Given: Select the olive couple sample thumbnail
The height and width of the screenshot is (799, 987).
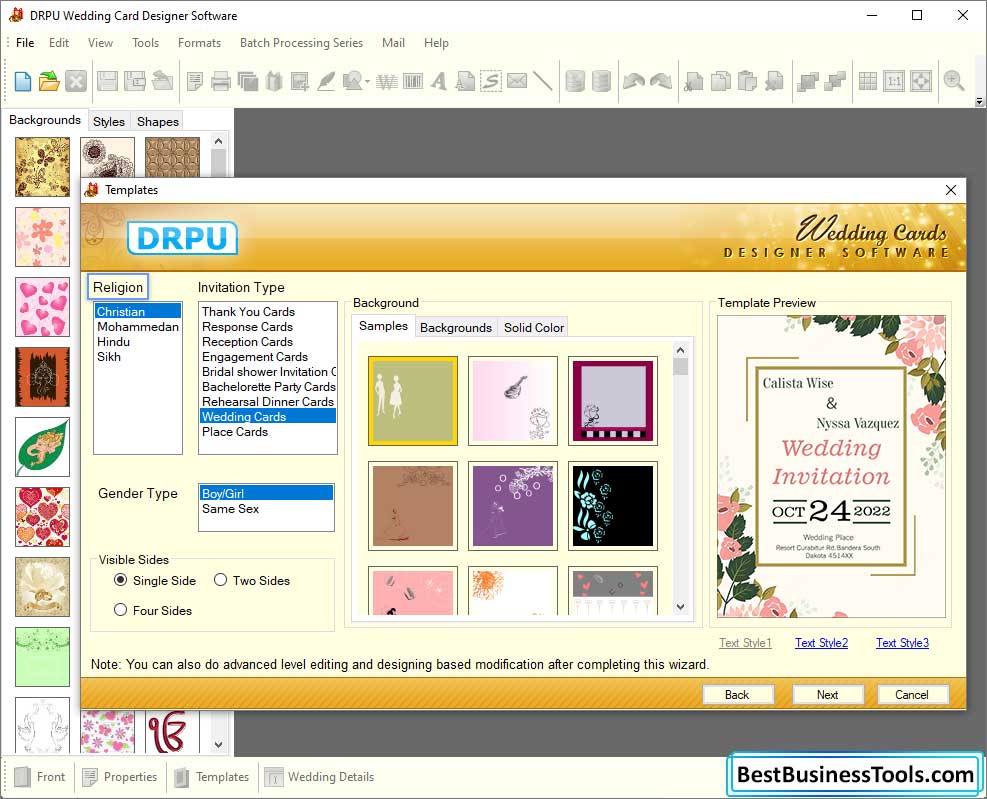Looking at the screenshot, I should 412,401.
